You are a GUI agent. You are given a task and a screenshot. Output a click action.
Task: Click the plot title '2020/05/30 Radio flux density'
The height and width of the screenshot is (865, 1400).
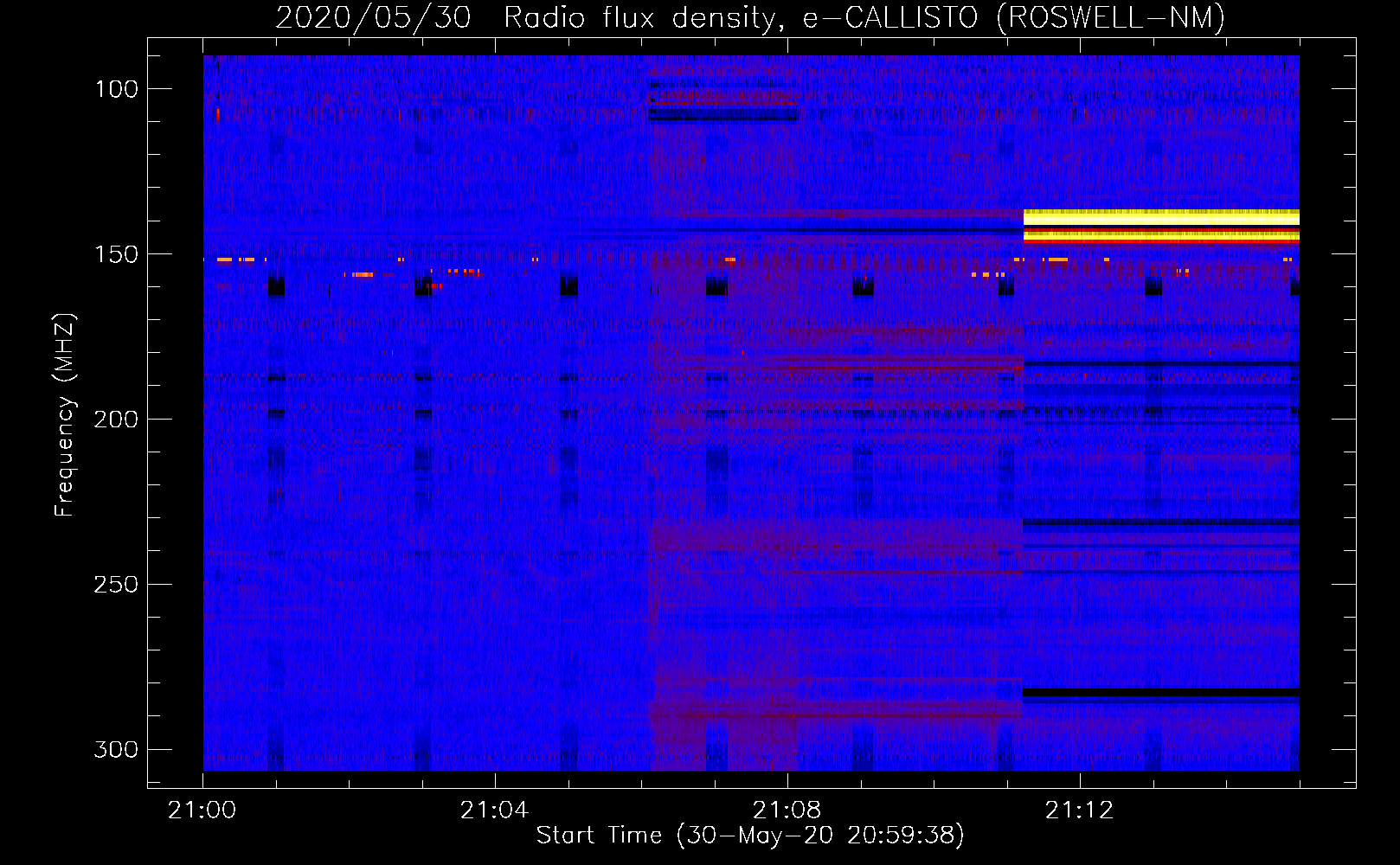coord(530,17)
